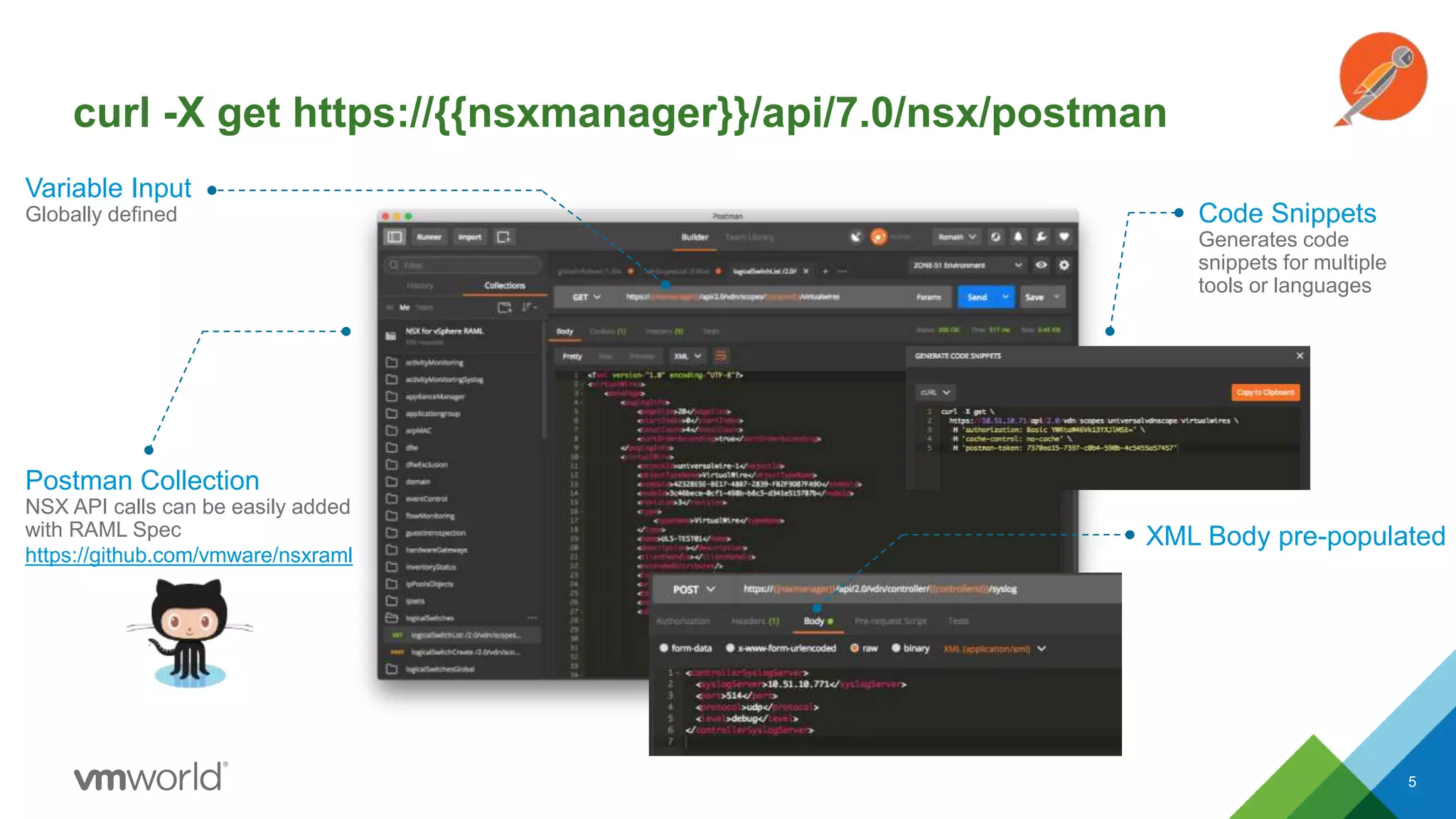Screen dimensions: 1456x819
Task: Open the Save button dropdown arrow
Action: click(1056, 297)
